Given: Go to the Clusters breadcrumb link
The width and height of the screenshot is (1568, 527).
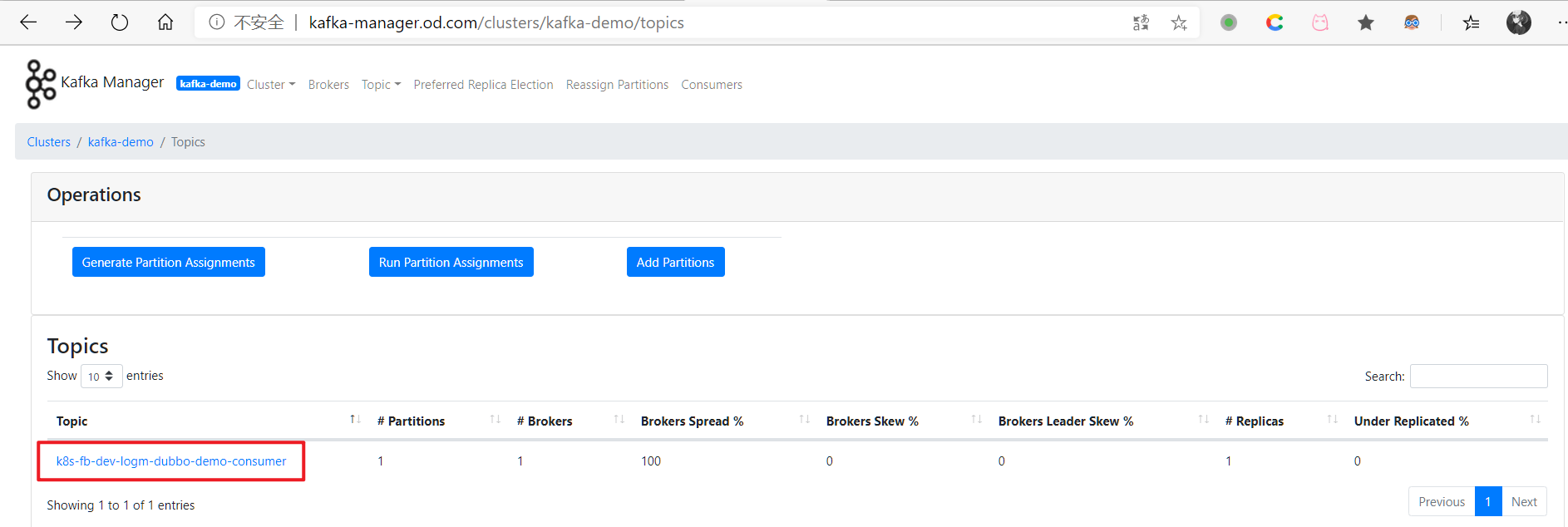Looking at the screenshot, I should tap(49, 142).
